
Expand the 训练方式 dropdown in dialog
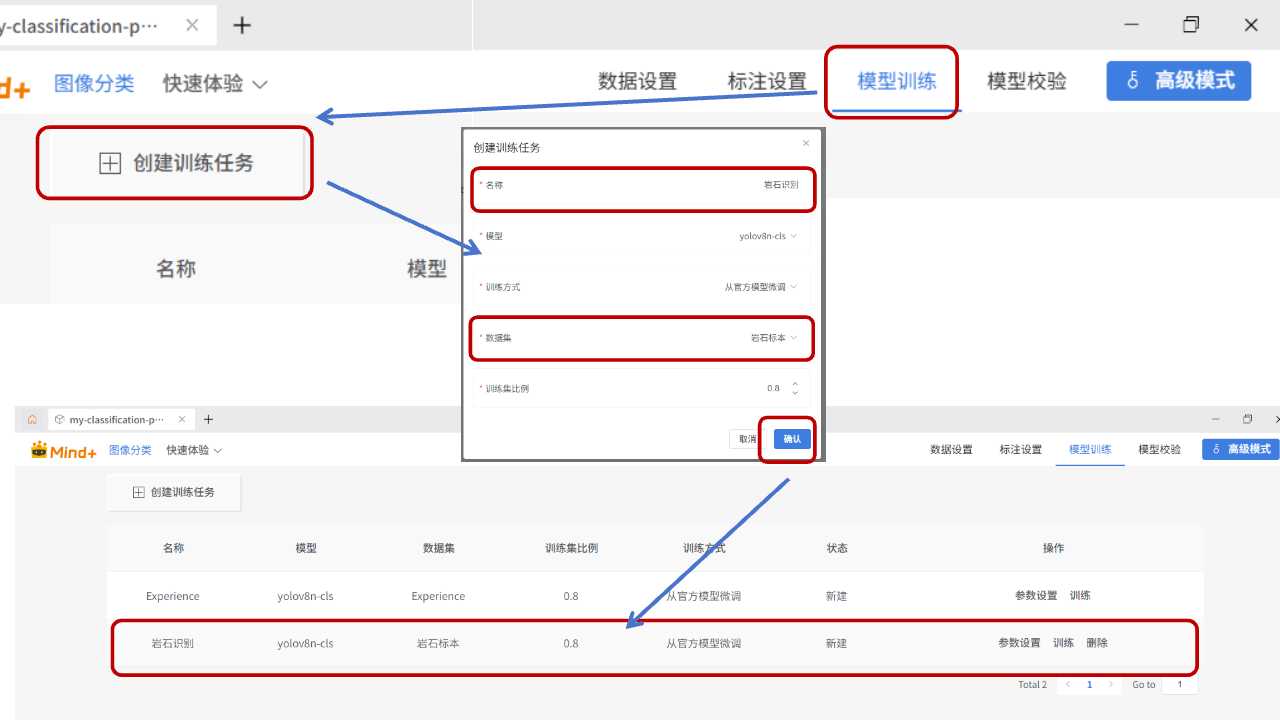click(x=760, y=287)
